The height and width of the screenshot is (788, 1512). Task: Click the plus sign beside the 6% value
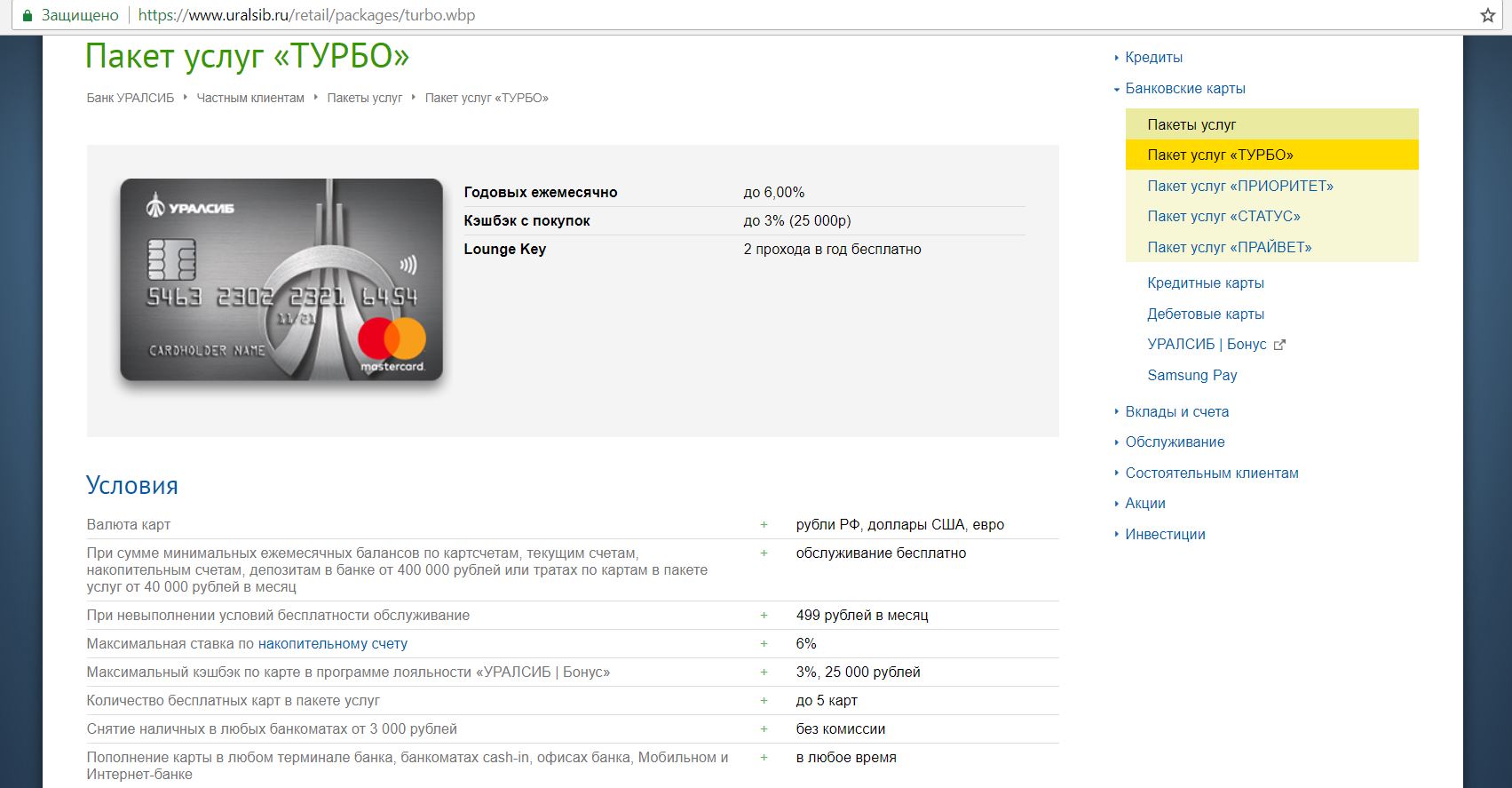click(764, 644)
